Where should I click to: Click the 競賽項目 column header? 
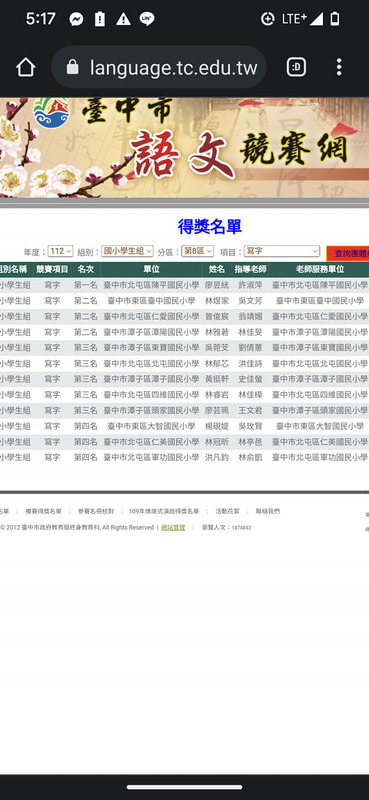pos(52,269)
